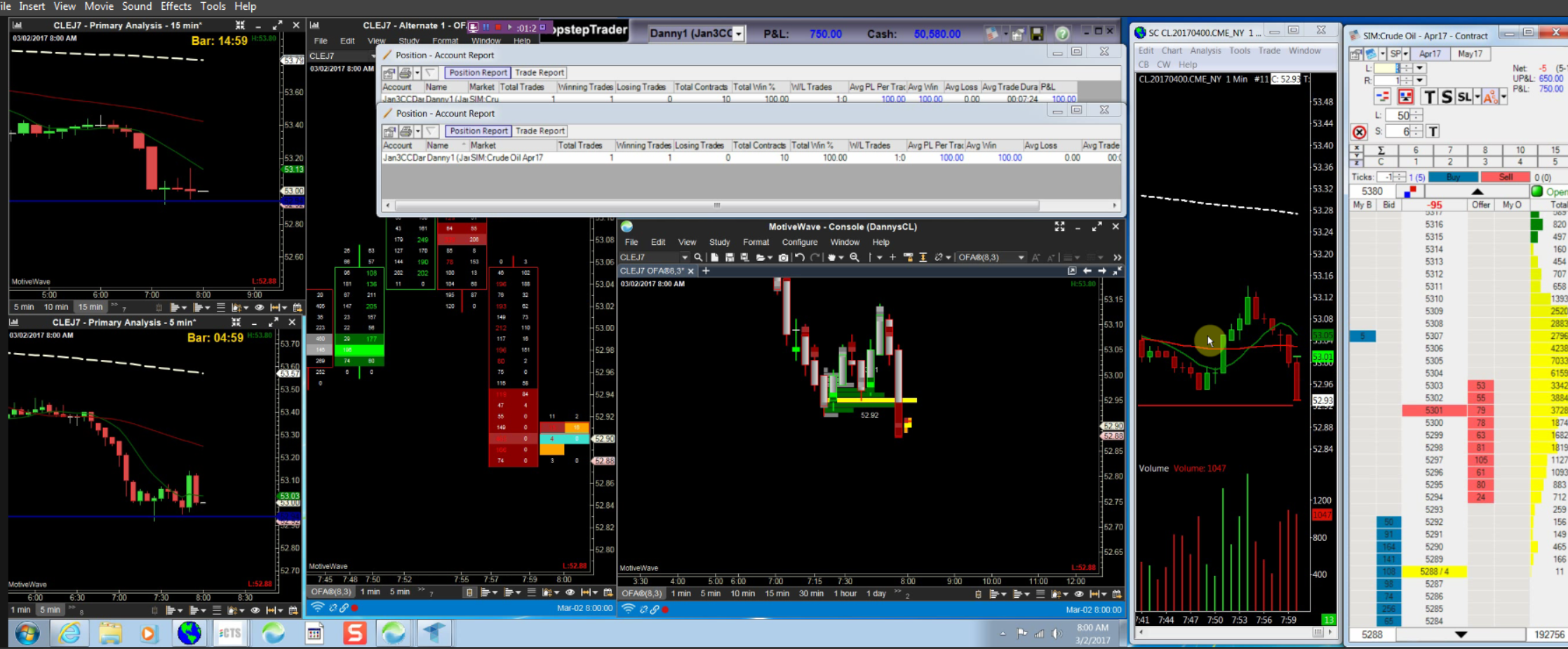Add a new chart tab with plus icon
Screen dimensions: 1568x649
point(706,271)
